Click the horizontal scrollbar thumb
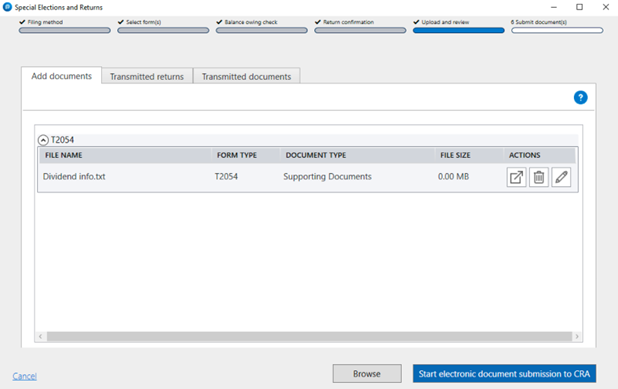The height and width of the screenshot is (389, 618). tap(309, 336)
